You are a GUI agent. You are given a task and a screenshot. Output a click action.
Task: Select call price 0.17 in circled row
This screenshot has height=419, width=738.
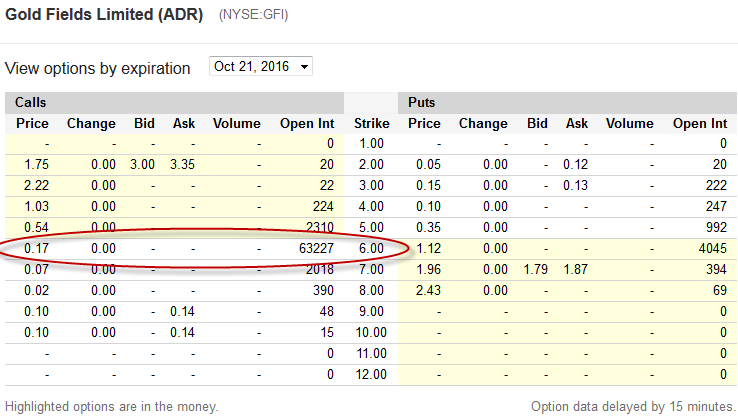(36, 248)
